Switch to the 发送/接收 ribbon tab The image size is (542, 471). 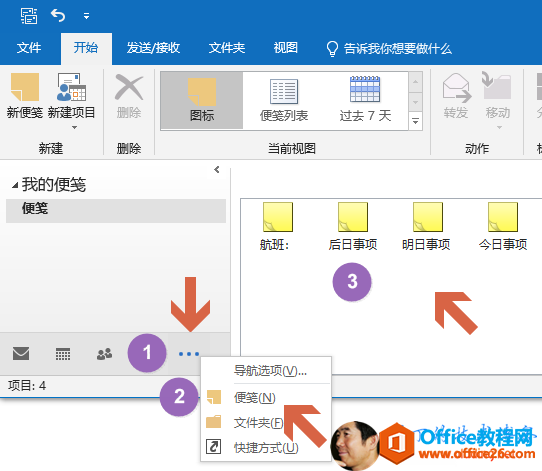click(153, 48)
